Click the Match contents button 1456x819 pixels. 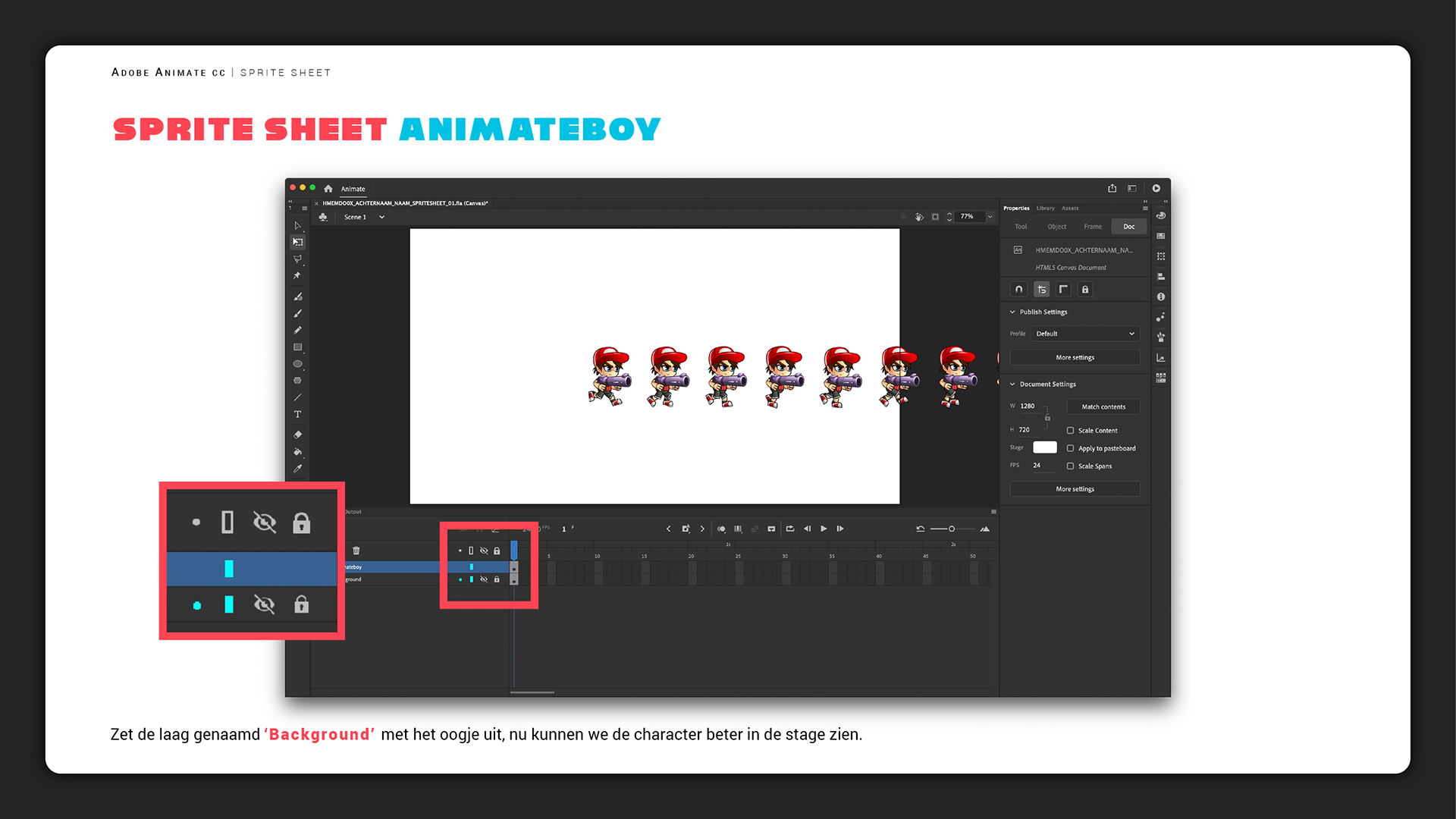point(1103,407)
